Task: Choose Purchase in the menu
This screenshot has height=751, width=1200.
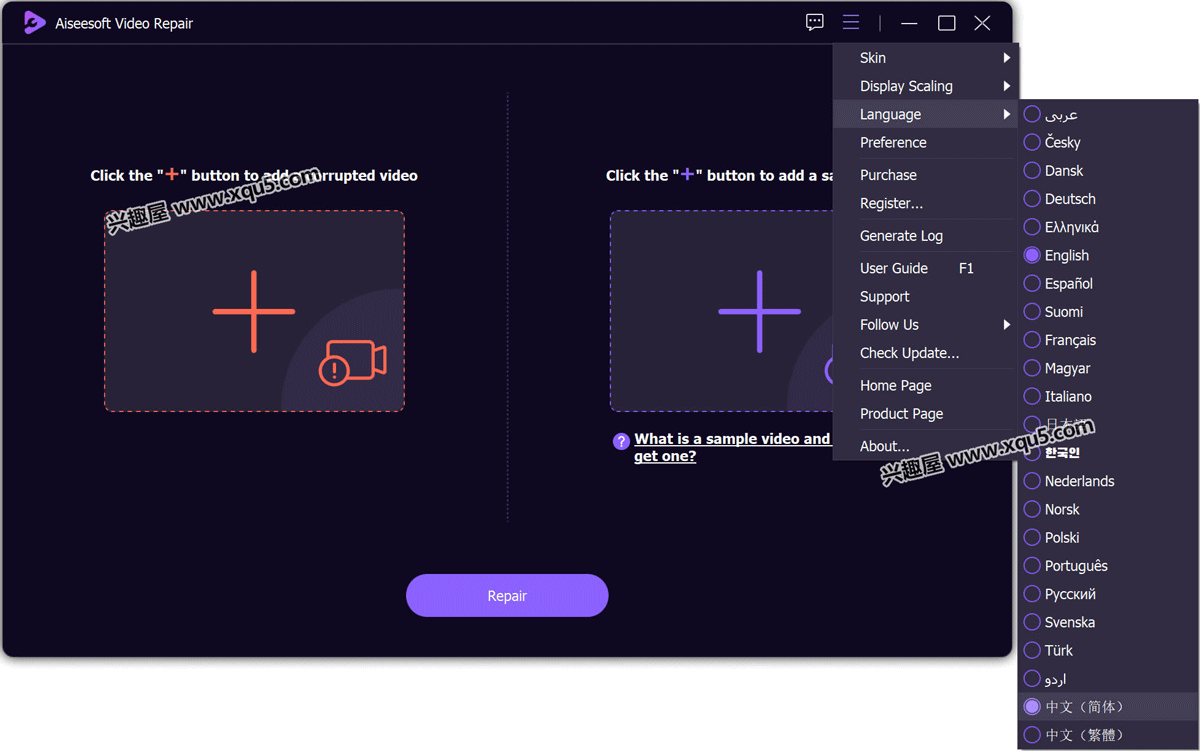Action: 925,175
